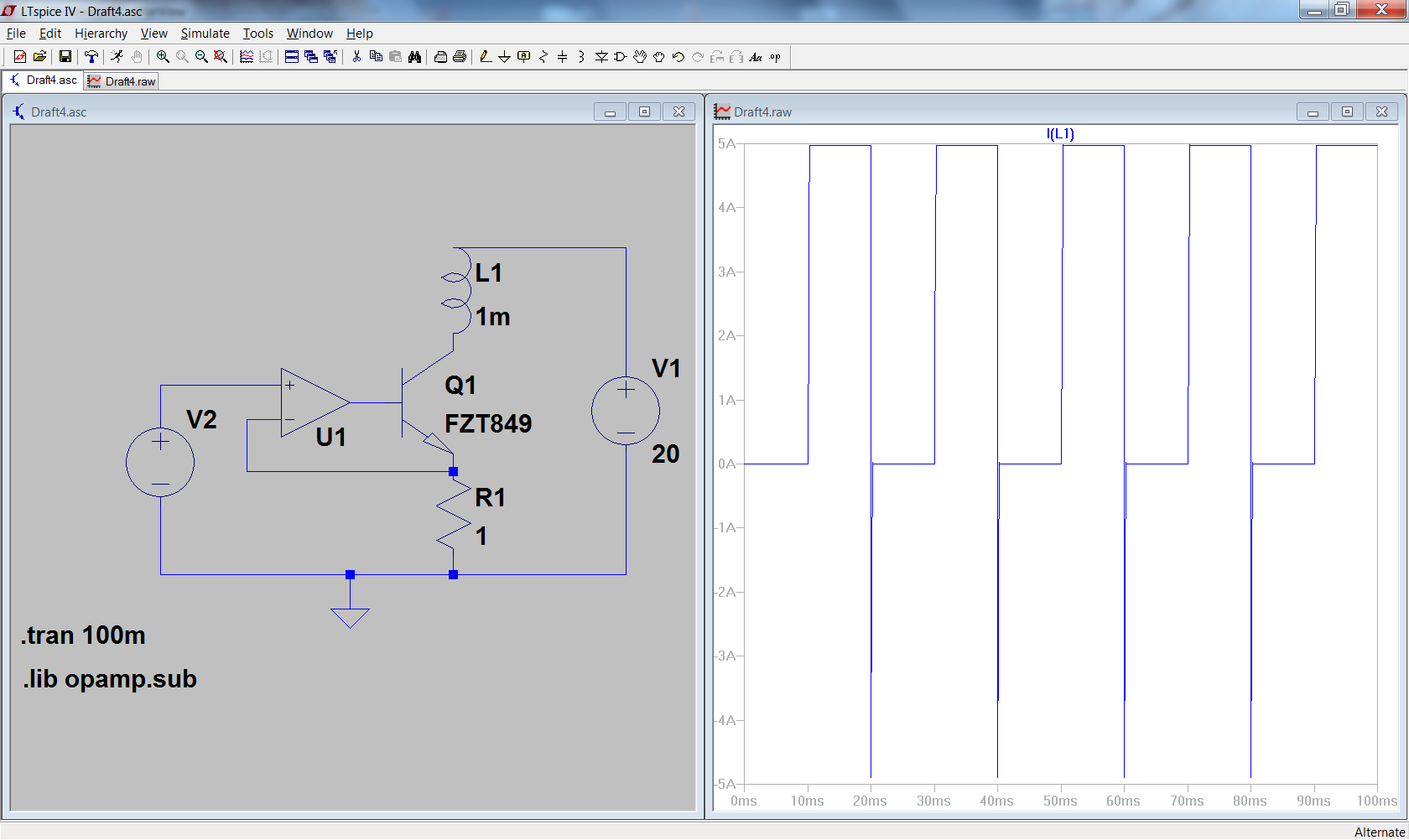This screenshot has height=840, width=1409.
Task: Click the Zoom In magnifier
Action: [x=163, y=57]
